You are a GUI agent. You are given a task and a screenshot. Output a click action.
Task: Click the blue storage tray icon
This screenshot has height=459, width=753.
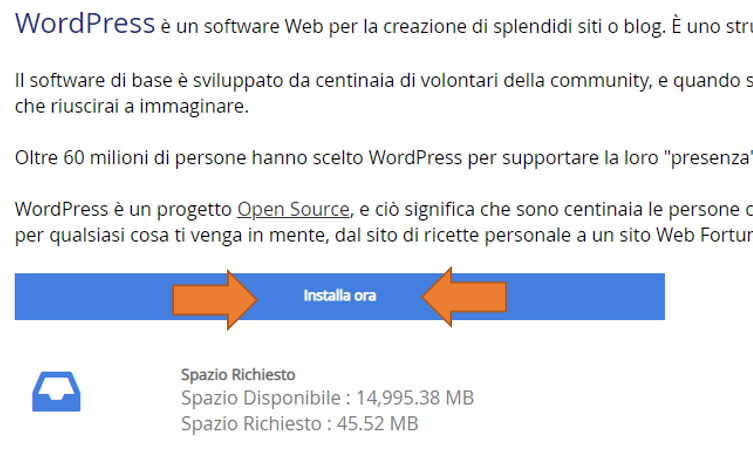pyautogui.click(x=56, y=391)
